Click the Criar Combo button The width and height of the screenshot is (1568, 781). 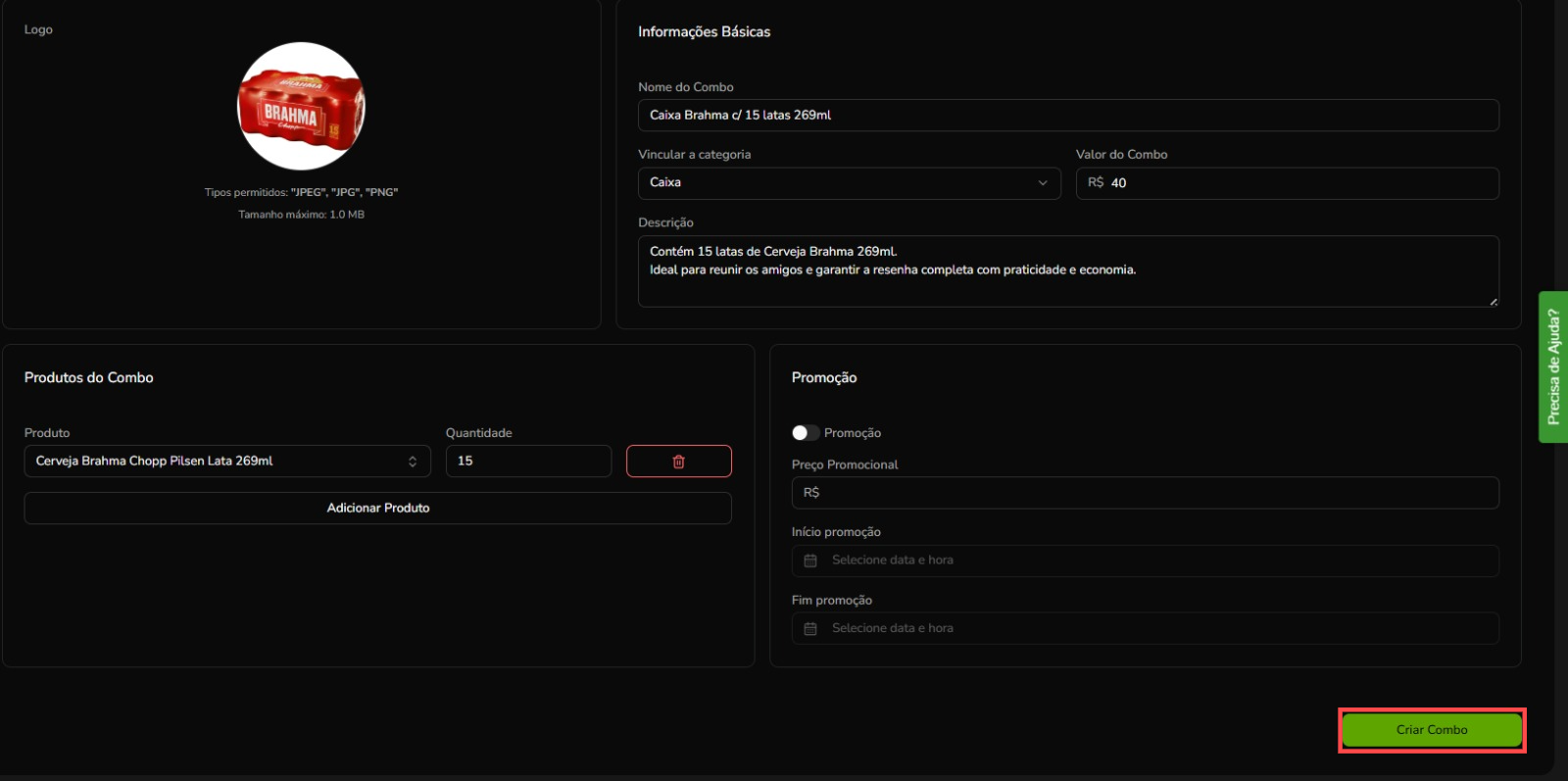pyautogui.click(x=1432, y=730)
